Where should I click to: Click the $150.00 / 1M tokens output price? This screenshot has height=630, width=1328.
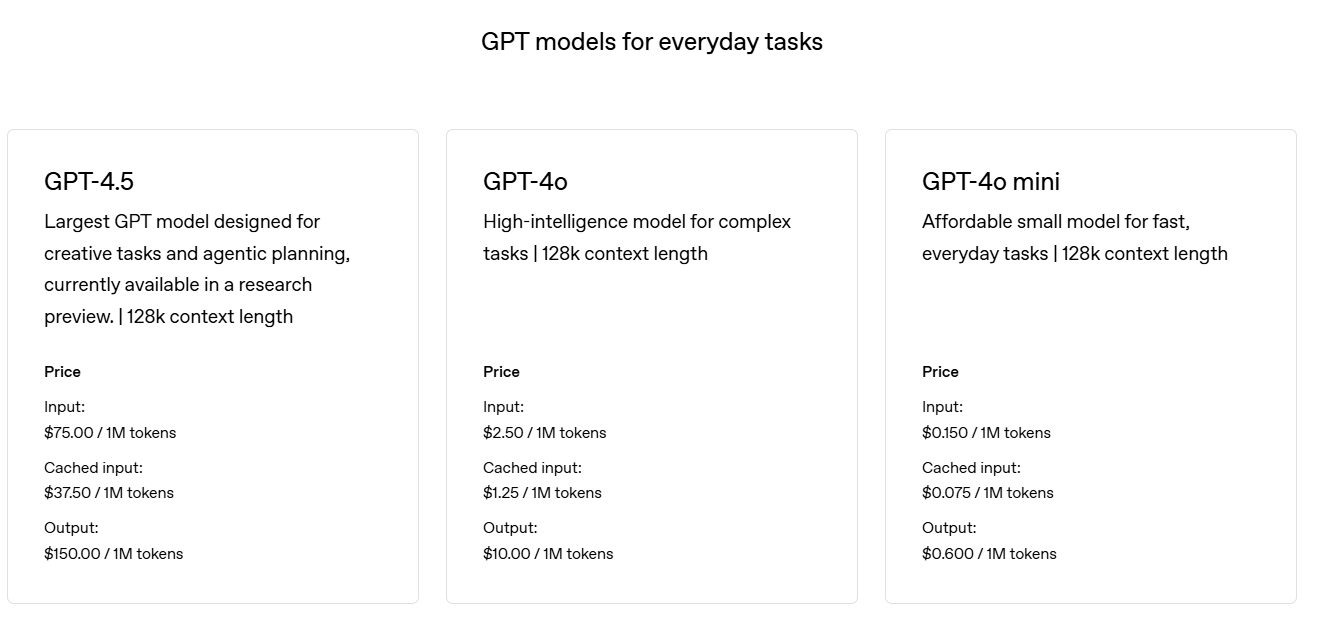[114, 554]
